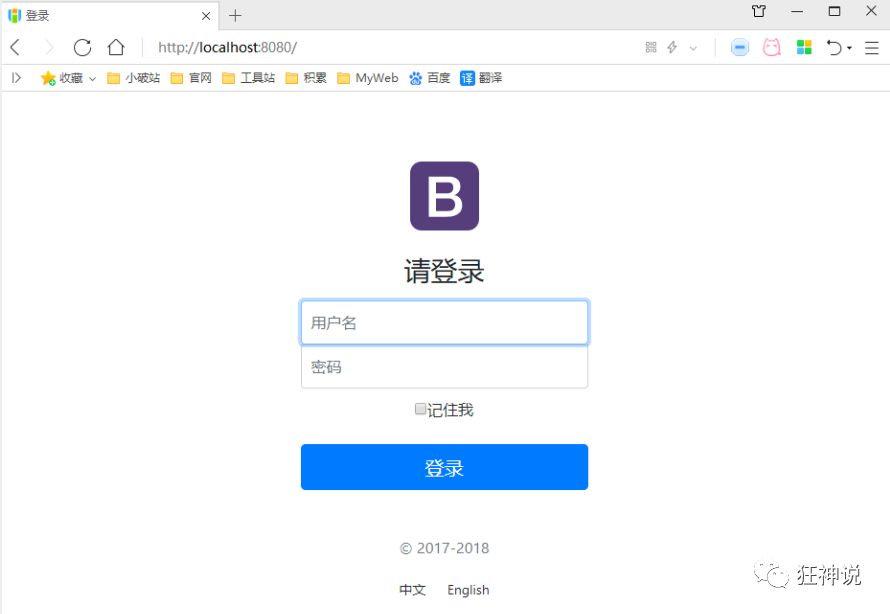Enable the 记住我 checkbox
The width and height of the screenshot is (890, 614).
pos(420,409)
